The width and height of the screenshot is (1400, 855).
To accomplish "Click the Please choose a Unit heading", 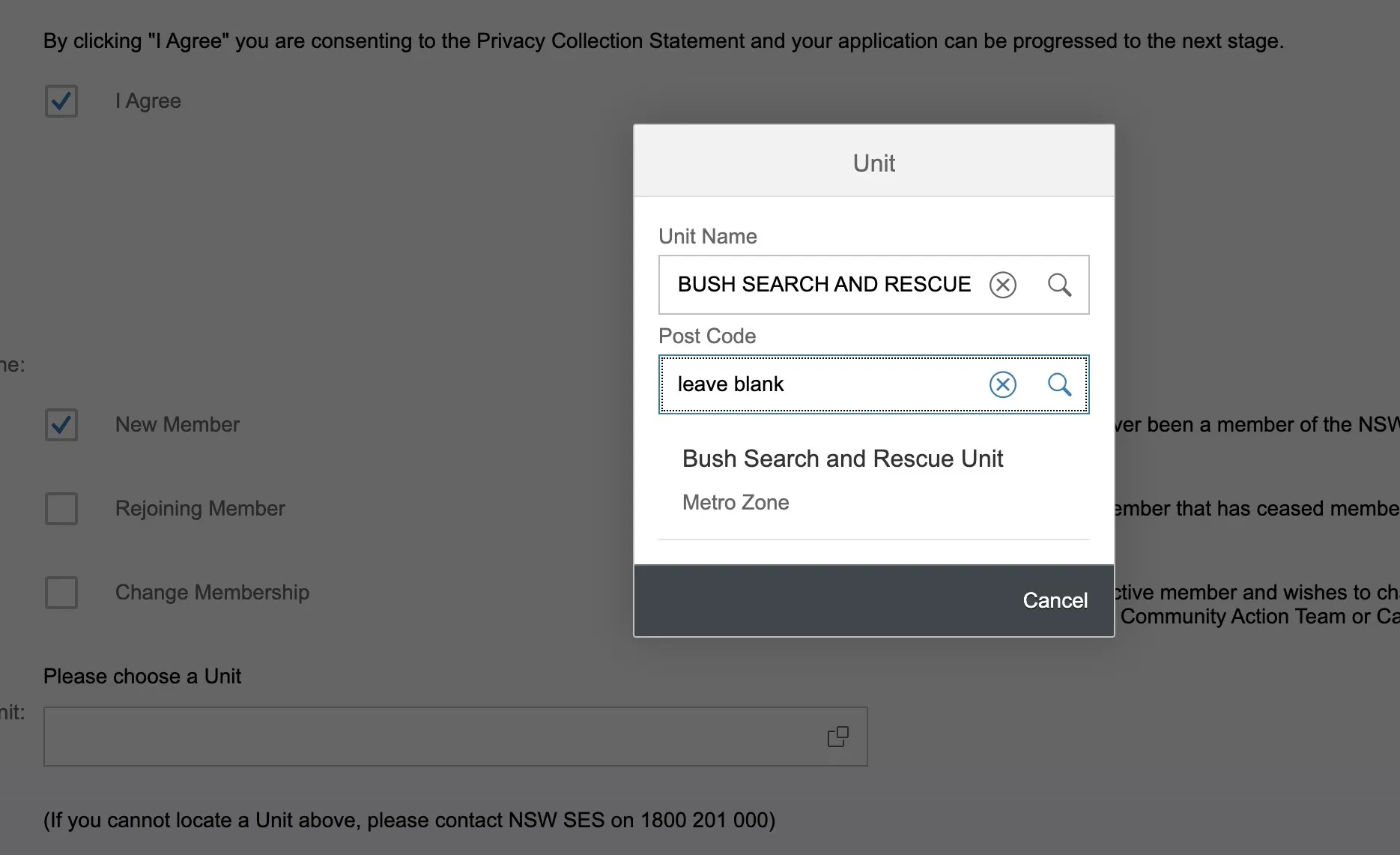I will point(142,677).
